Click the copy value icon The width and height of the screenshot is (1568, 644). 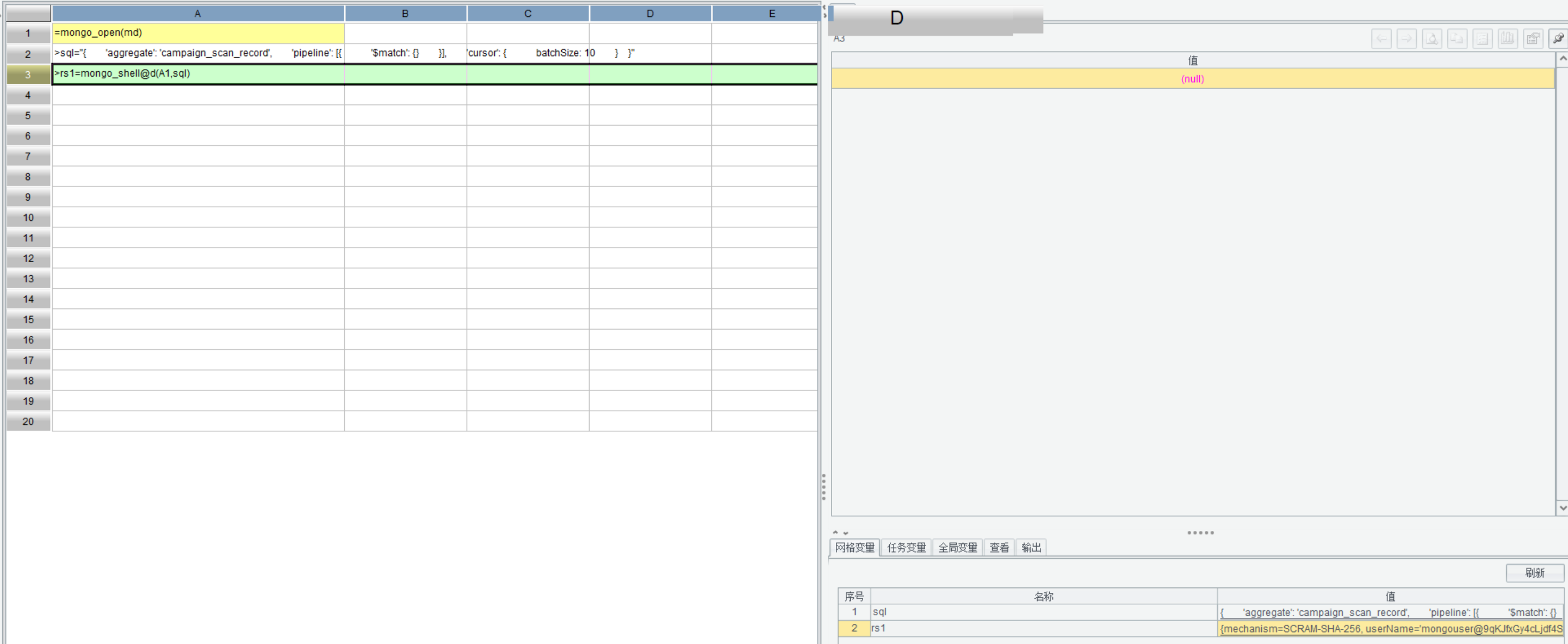(x=1457, y=39)
